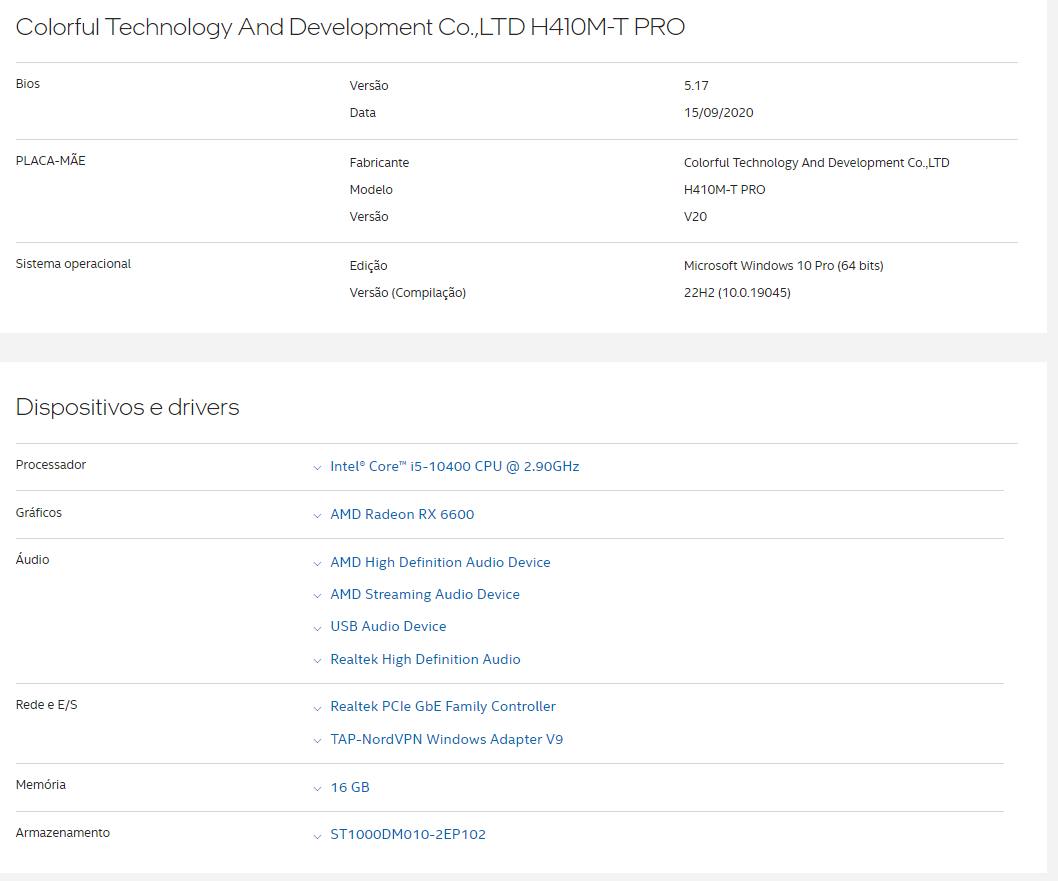Expand the AMD Radeon RX 6600 chevron
This screenshot has width=1058, height=881.
tap(317, 515)
